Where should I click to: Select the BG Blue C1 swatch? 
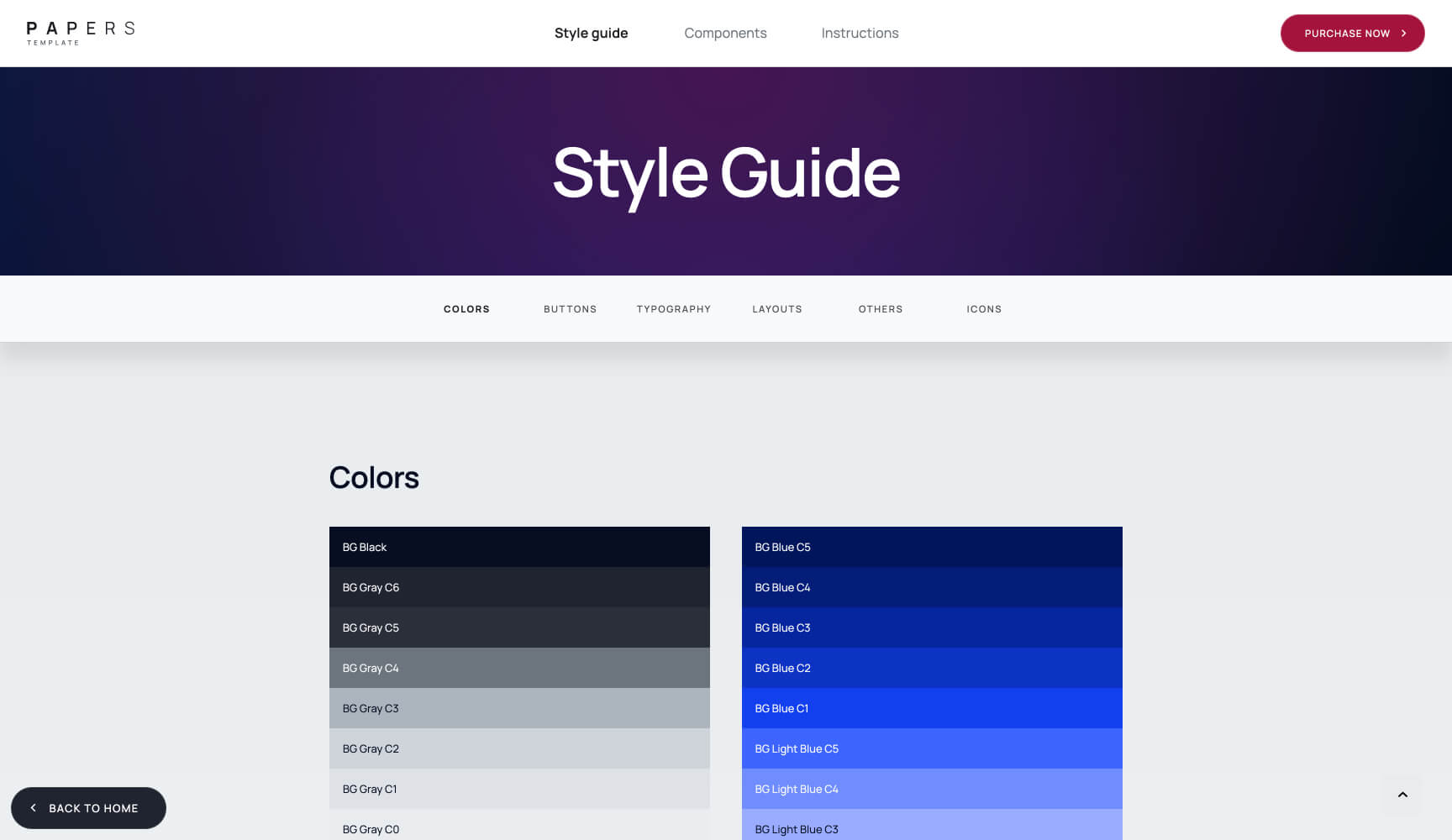[x=932, y=708]
